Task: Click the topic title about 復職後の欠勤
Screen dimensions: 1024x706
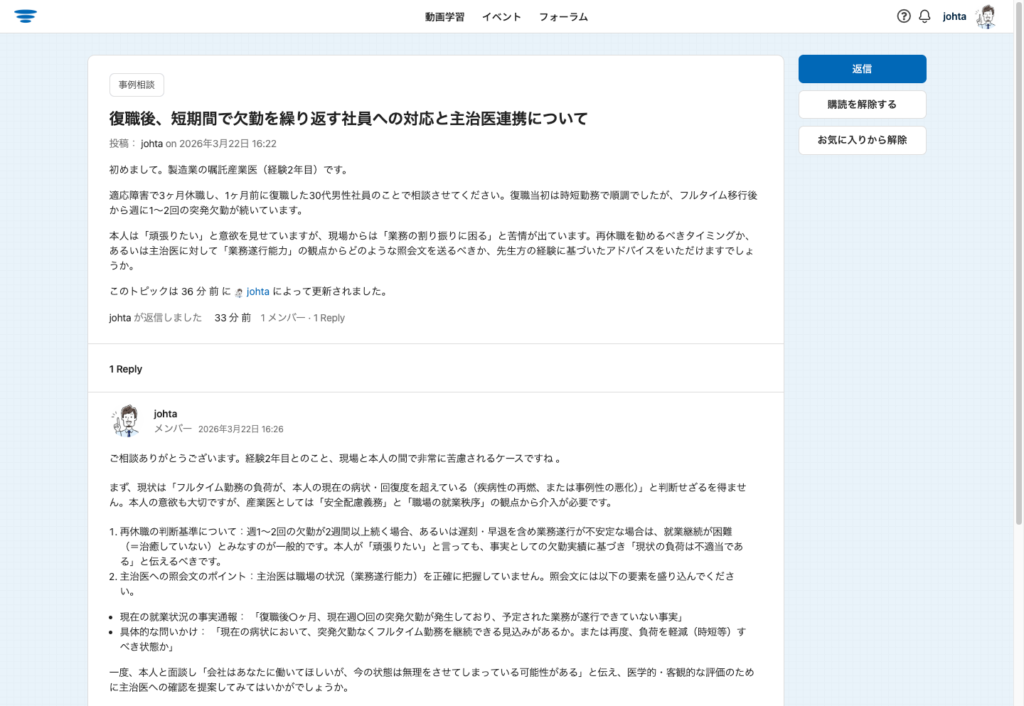Action: point(348,118)
